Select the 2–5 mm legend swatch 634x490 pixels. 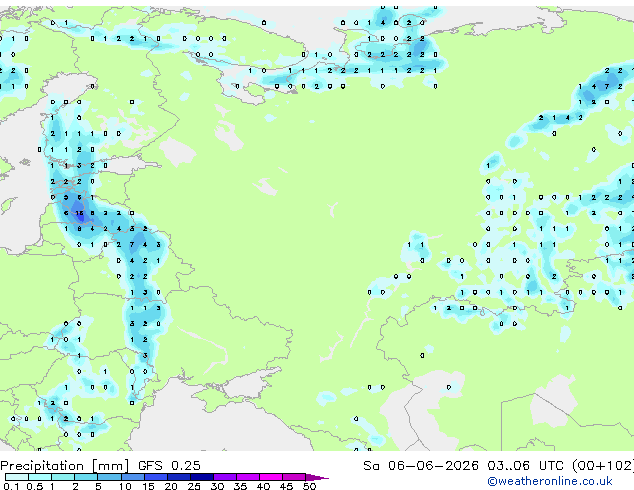tap(86, 477)
